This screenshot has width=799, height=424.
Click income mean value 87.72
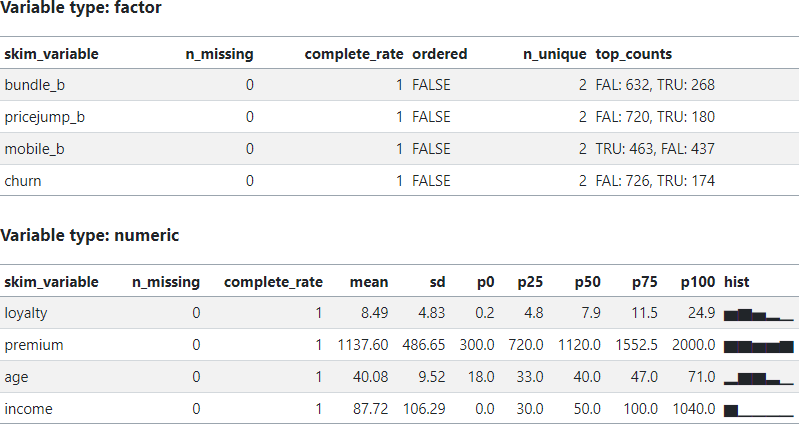point(370,409)
